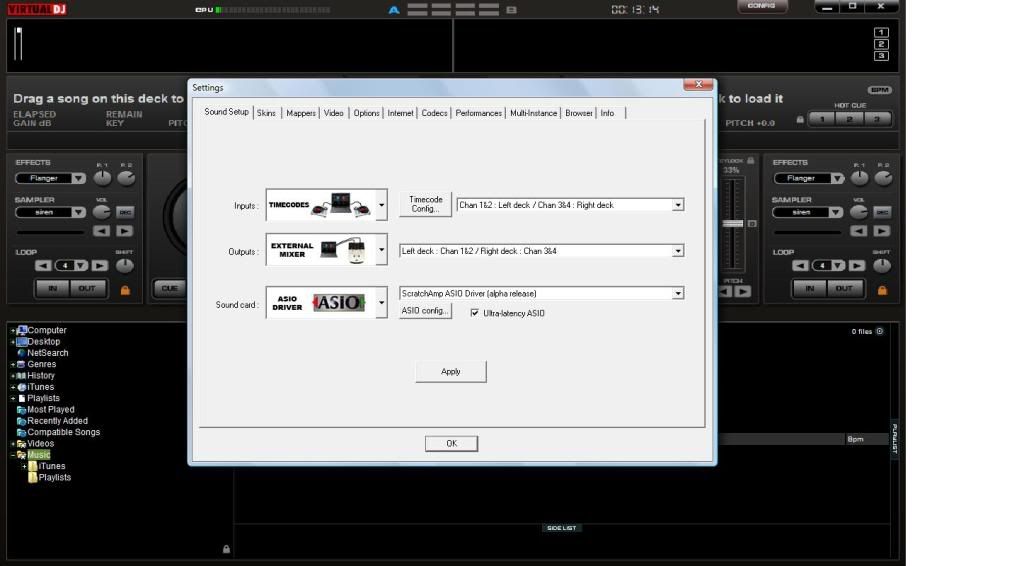This screenshot has width=1024, height=566.
Task: Toggle the Ultra-latency ASIO checkbox
Action: [x=475, y=313]
